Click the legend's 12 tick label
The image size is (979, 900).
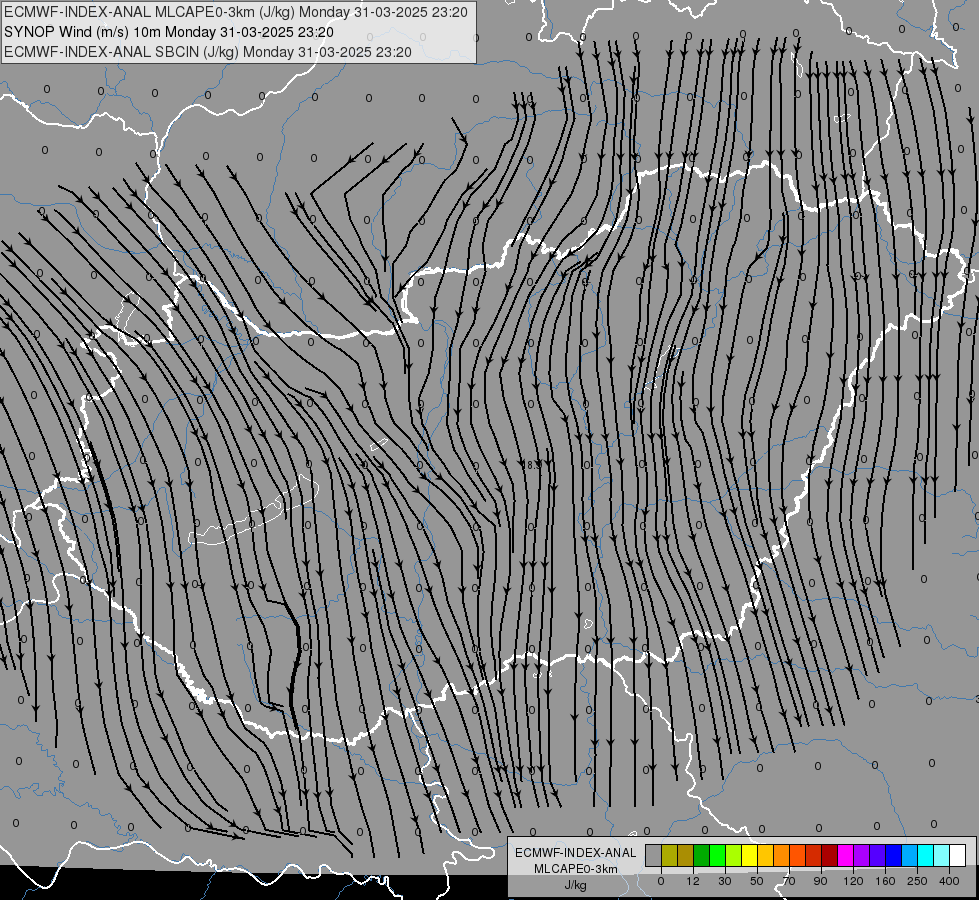[692, 881]
